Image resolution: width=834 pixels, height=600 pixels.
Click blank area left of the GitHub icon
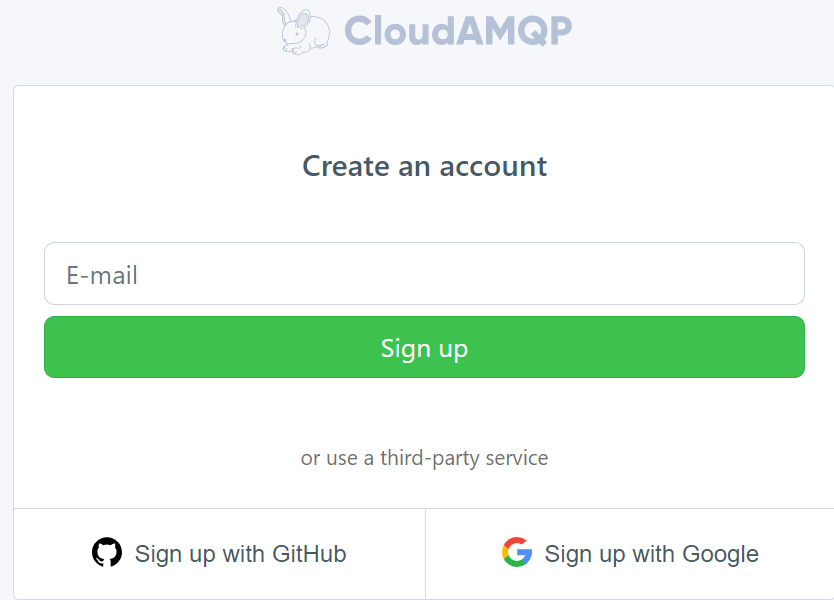pos(50,554)
